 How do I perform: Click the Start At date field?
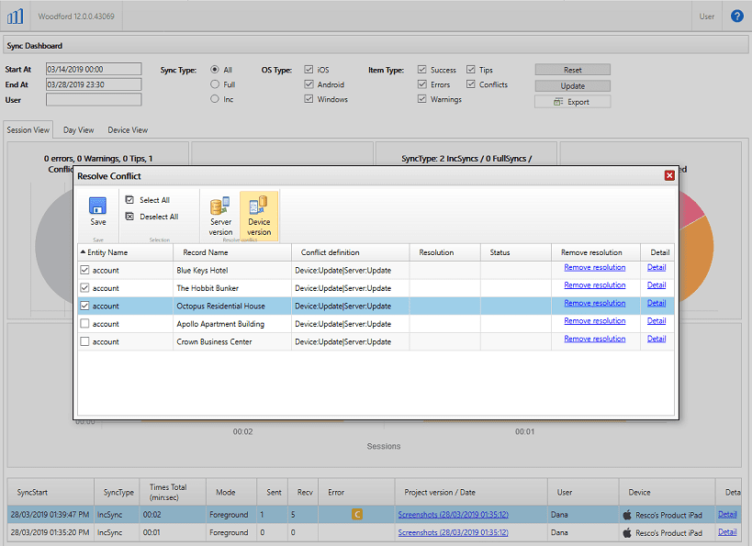pyautogui.click(x=94, y=69)
